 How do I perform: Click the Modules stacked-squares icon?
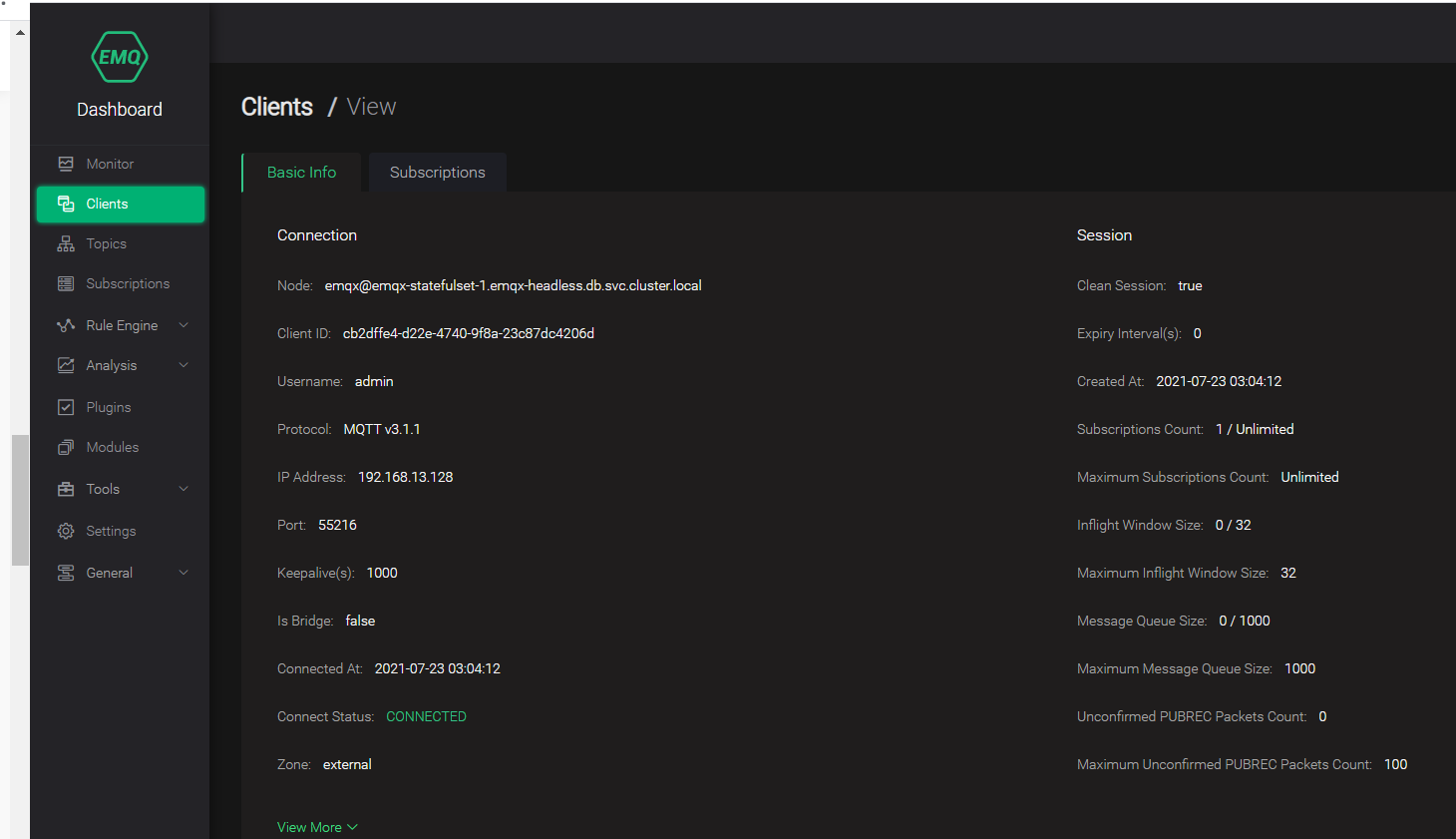tap(66, 447)
